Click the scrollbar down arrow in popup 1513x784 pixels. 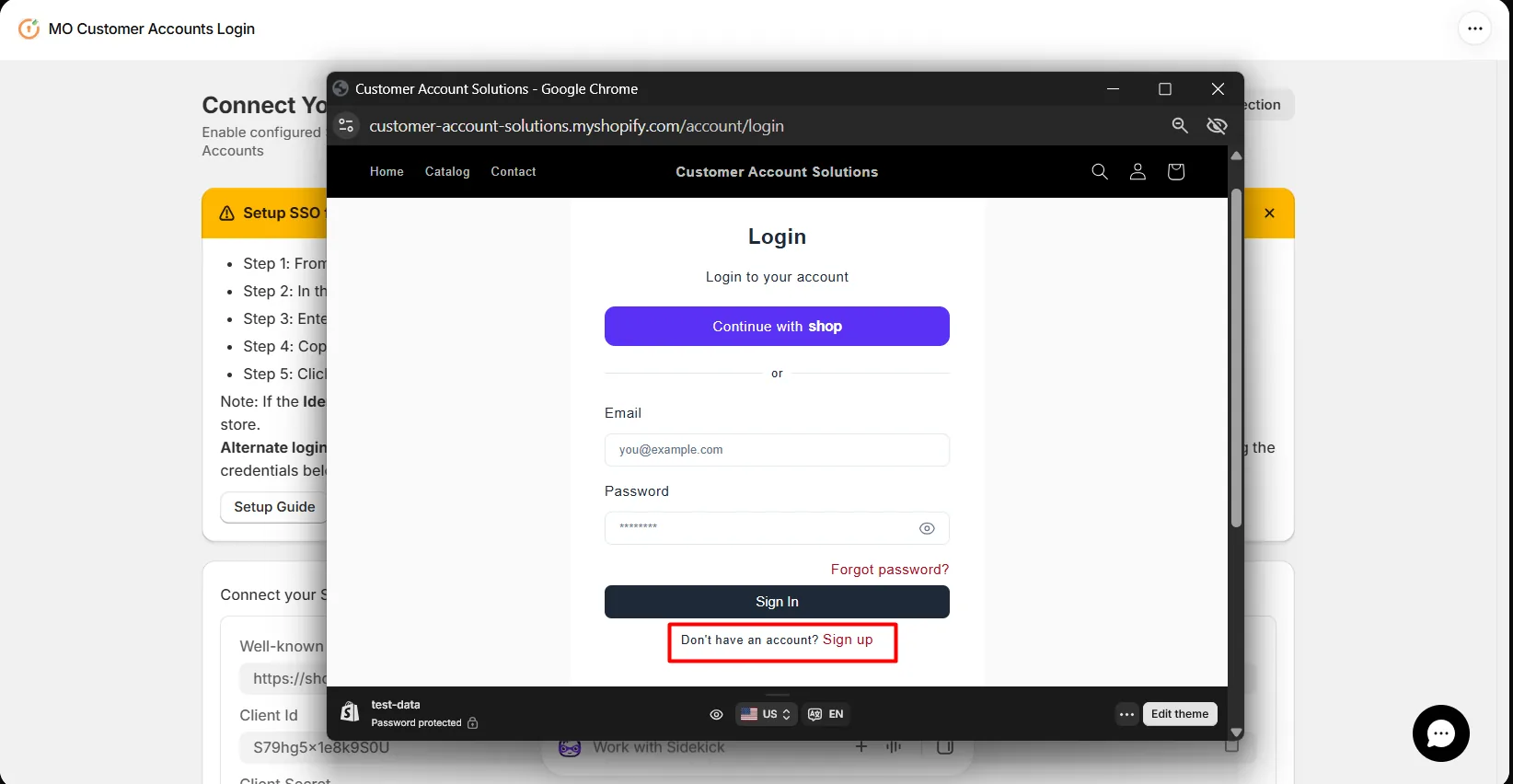point(1236,732)
